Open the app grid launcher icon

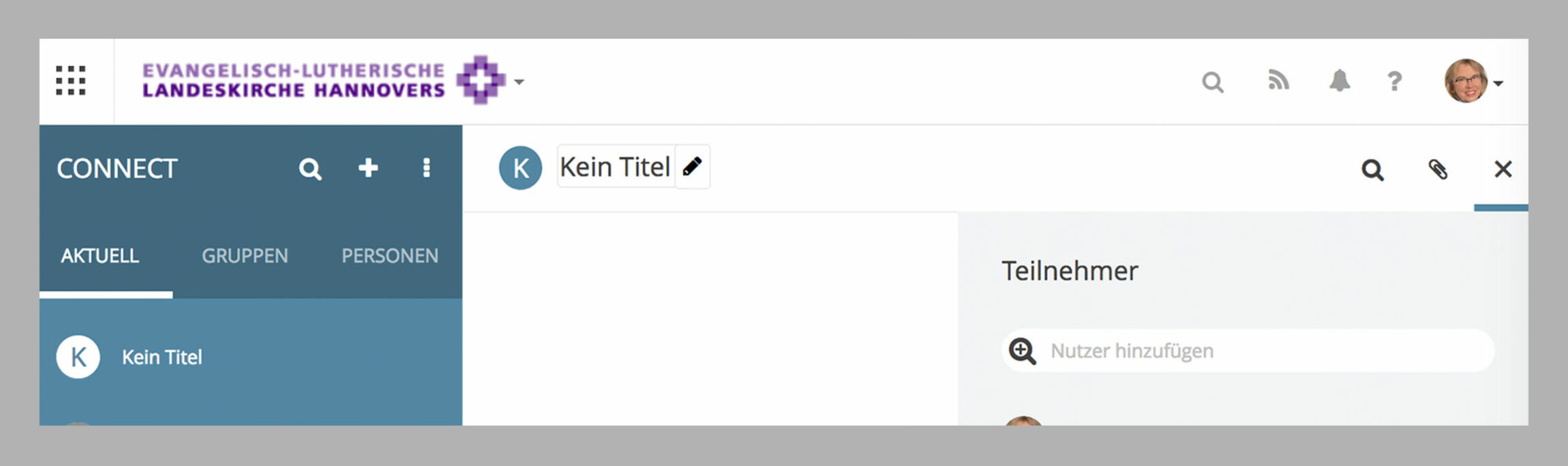71,81
